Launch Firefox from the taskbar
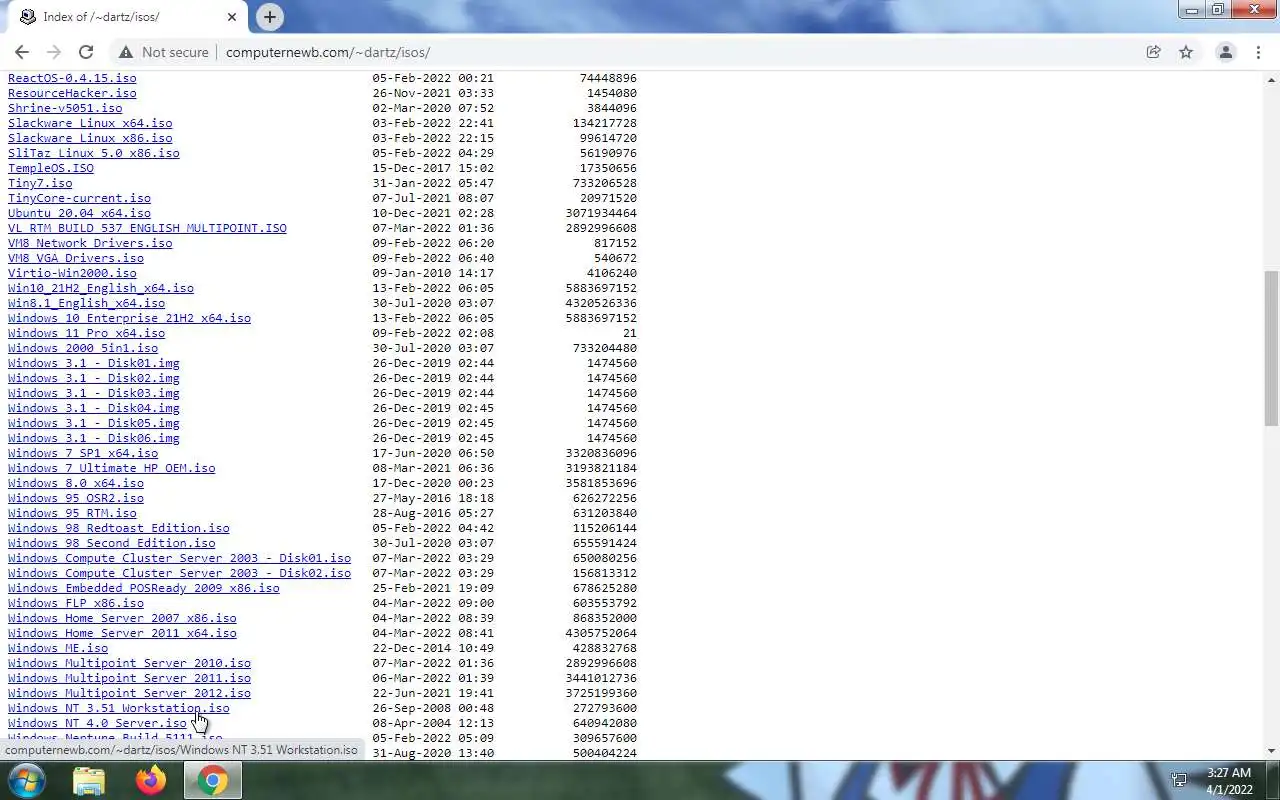 [x=151, y=780]
